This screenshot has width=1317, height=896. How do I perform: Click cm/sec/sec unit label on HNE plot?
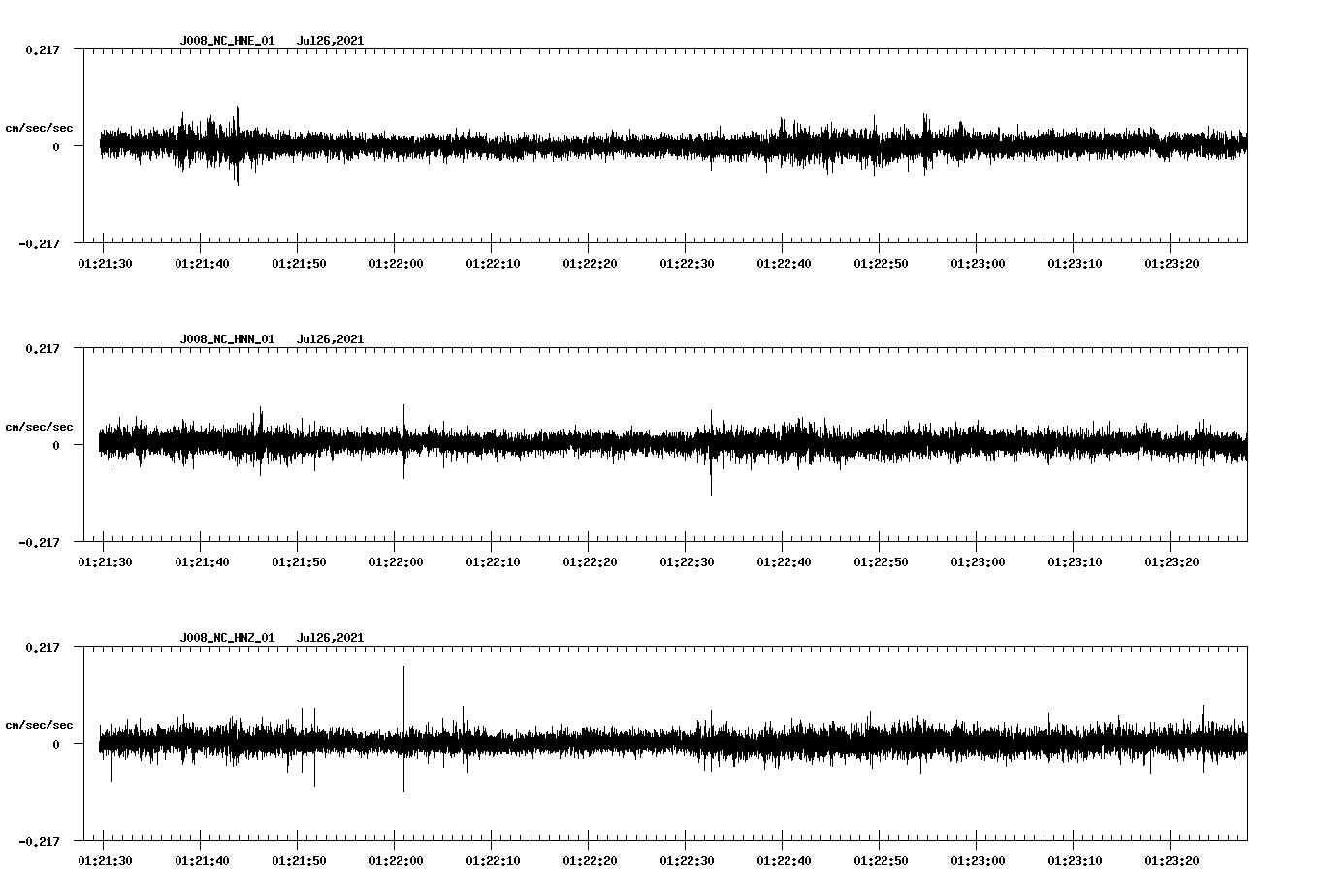[39, 129]
